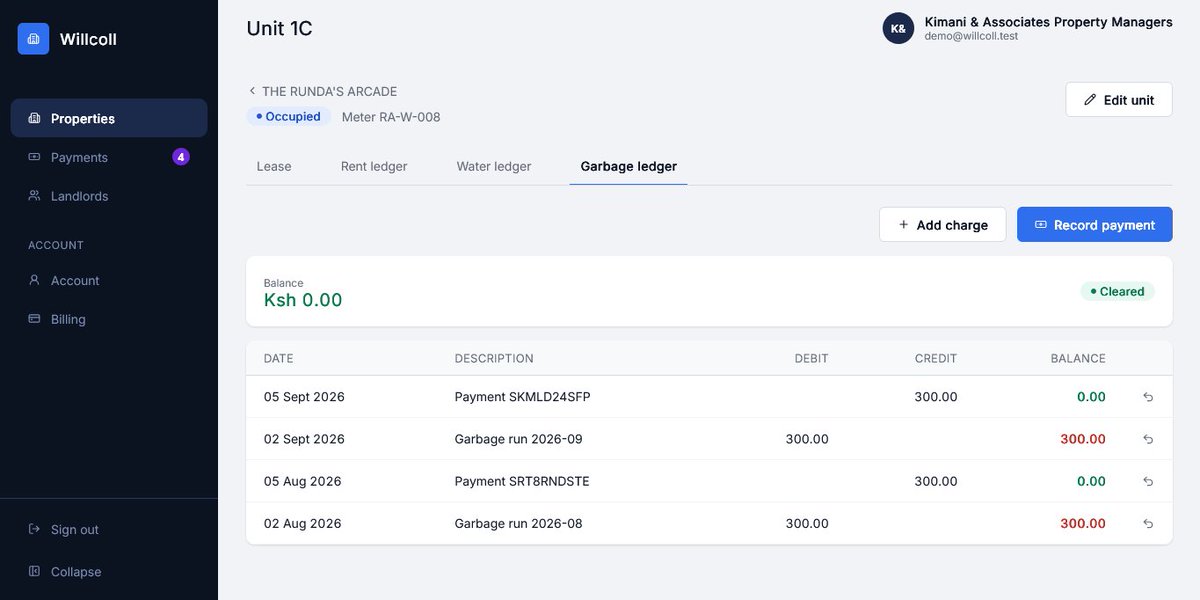Click the Edit unit button
Screen dimensions: 1200x600
coord(1119,100)
